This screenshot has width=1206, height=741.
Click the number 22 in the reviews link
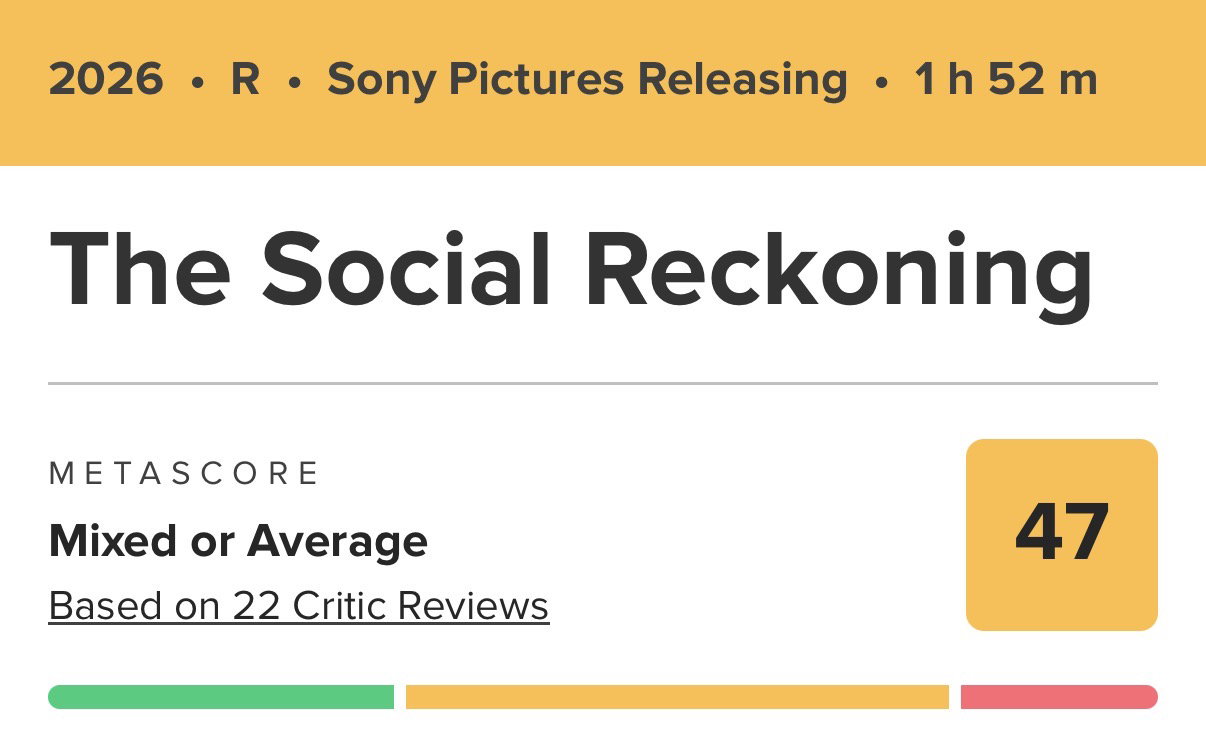(x=256, y=605)
